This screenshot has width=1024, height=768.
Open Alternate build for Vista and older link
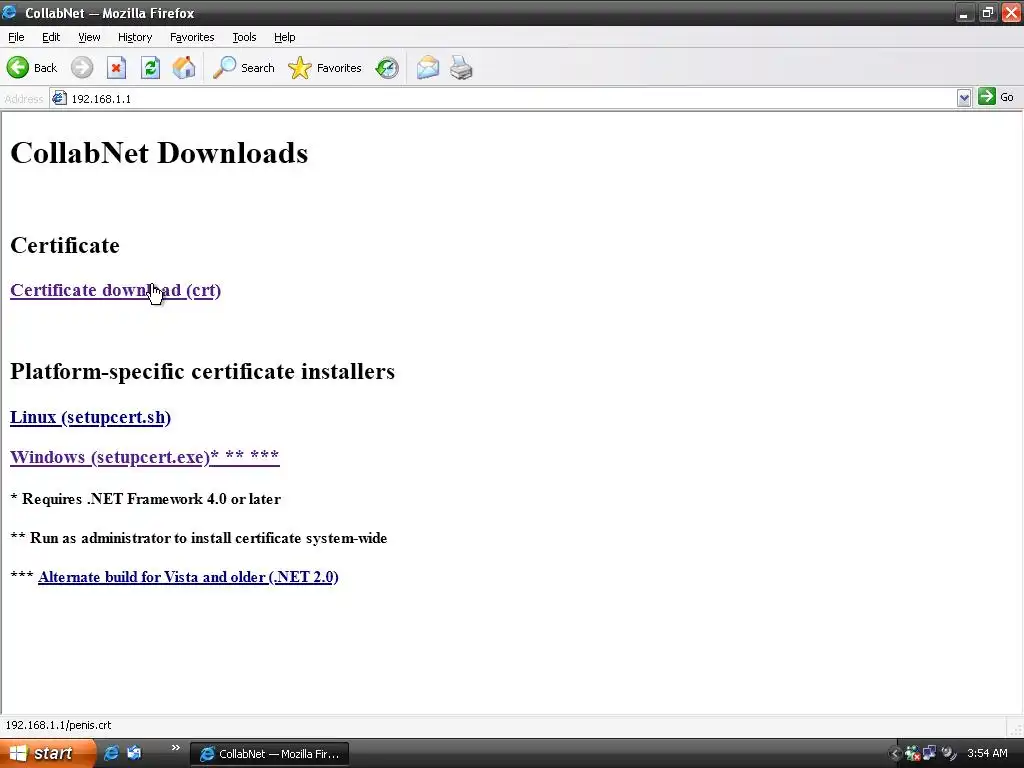(188, 577)
